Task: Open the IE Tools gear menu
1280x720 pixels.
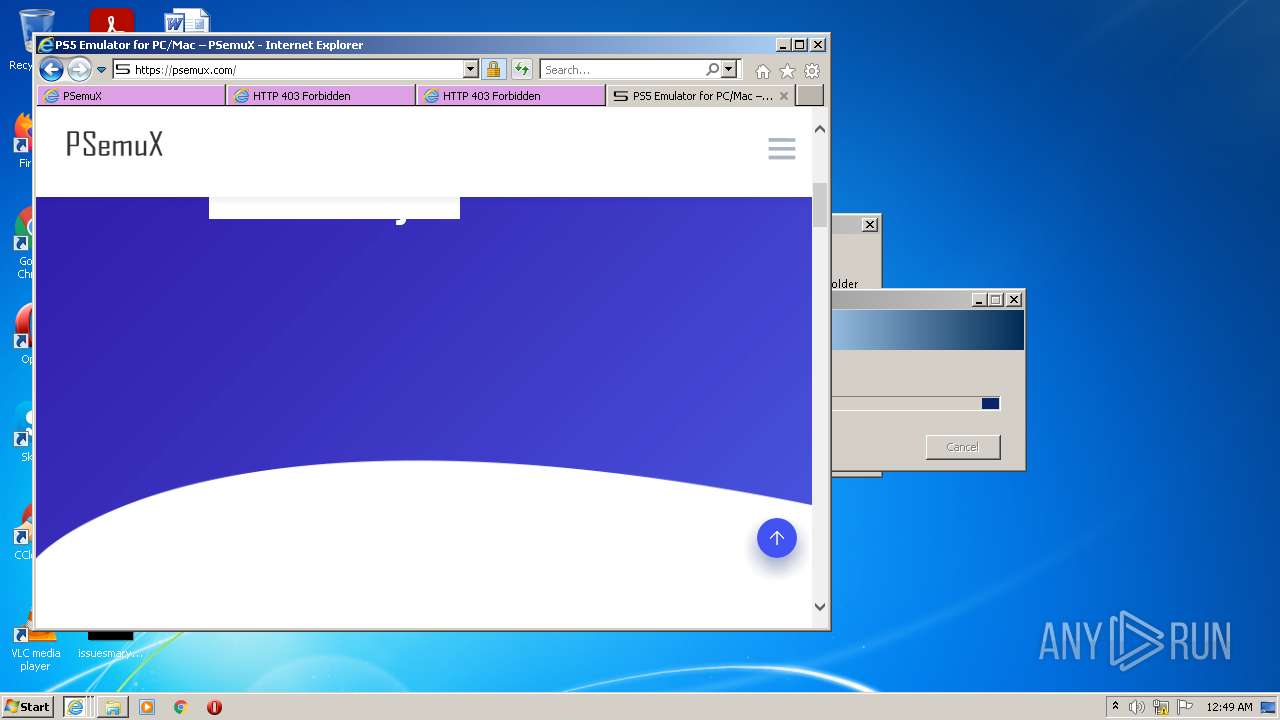Action: click(812, 71)
